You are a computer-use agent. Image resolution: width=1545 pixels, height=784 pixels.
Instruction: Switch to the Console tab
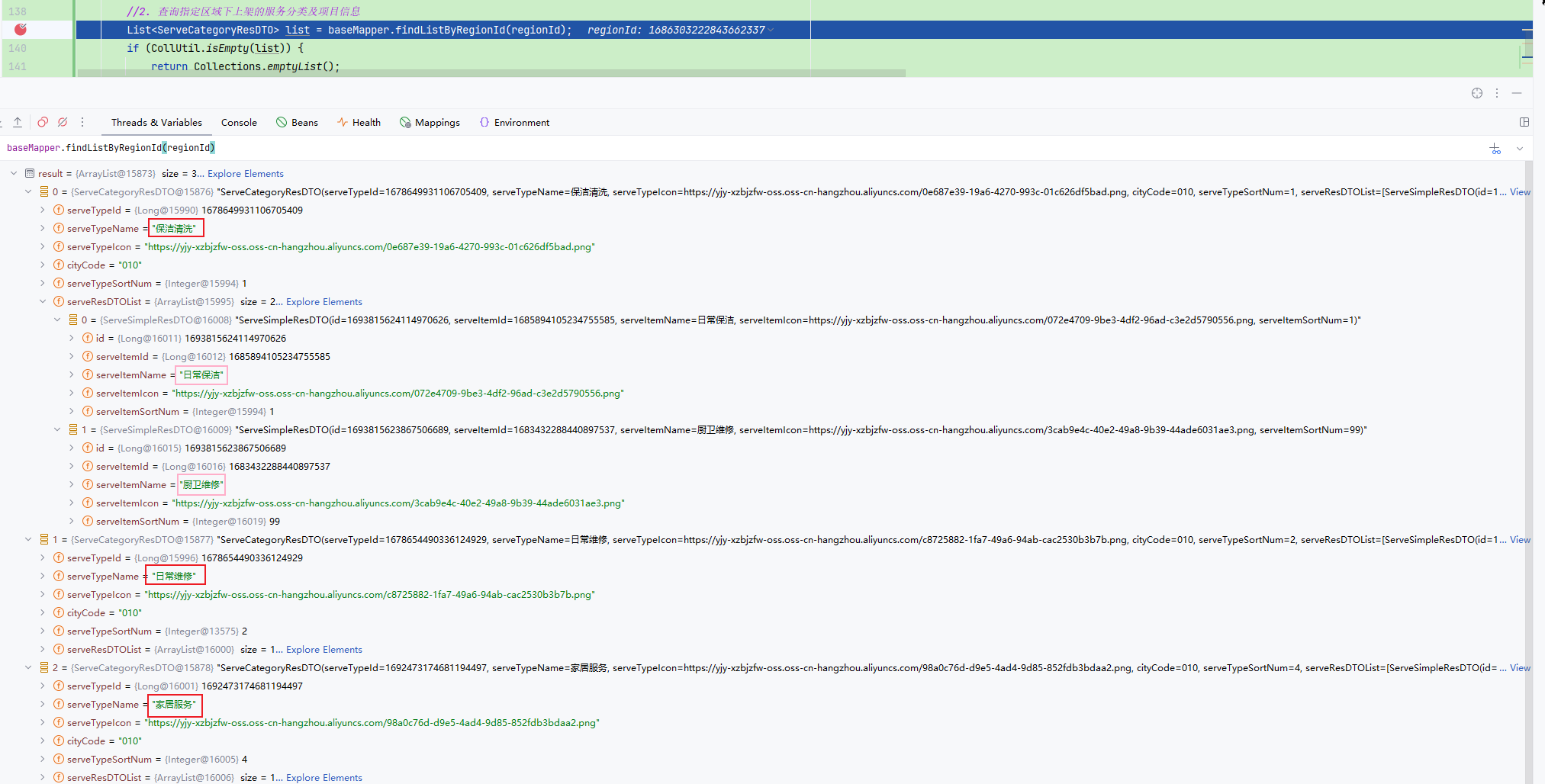pyautogui.click(x=239, y=123)
